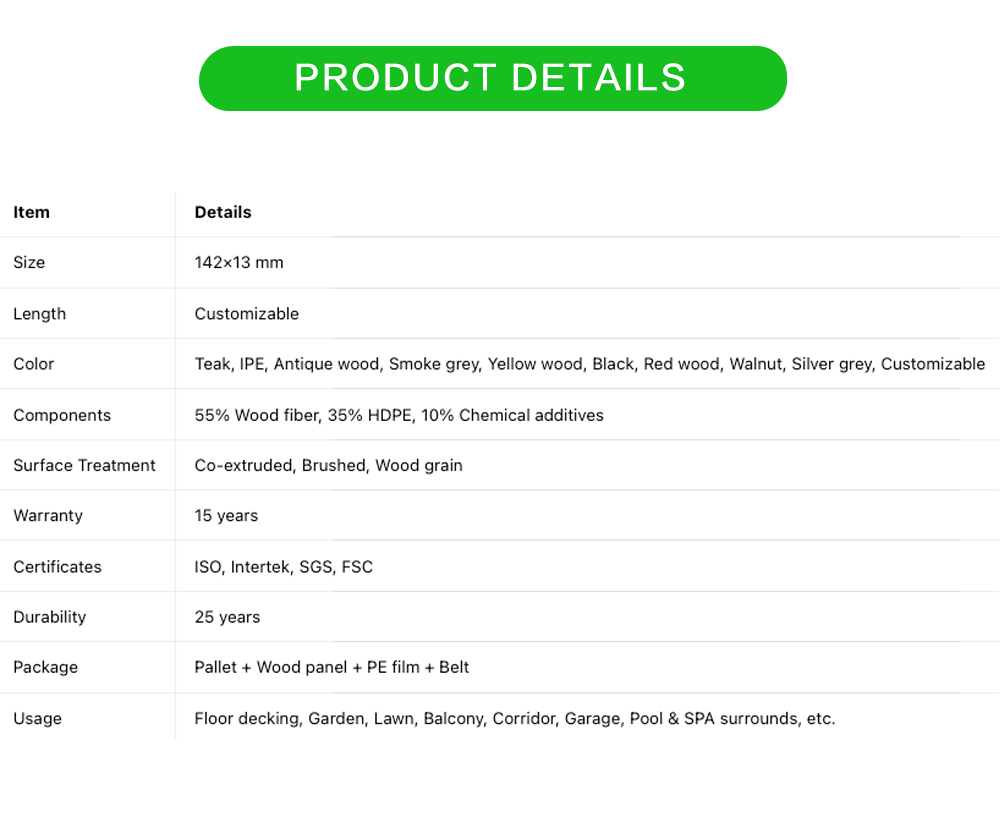Screen dimensions: 1000x816
Task: Click the 25 years durability value
Action: point(227,617)
